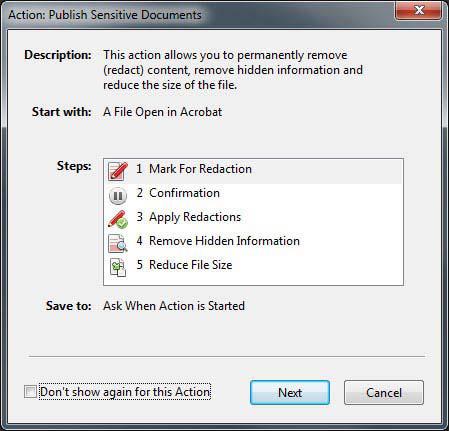
Task: Select the Remove Hidden Information magnifier icon
Action: coord(118,243)
